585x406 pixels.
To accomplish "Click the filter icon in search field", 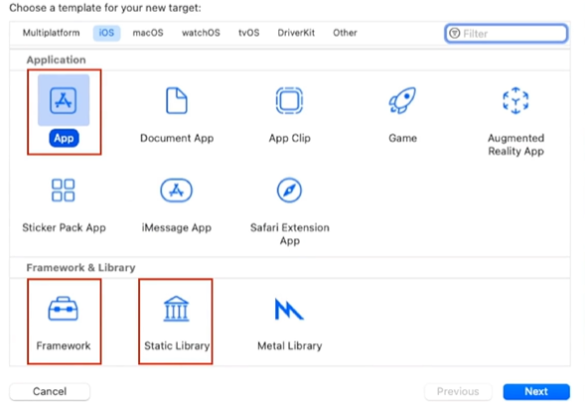I will click(454, 33).
